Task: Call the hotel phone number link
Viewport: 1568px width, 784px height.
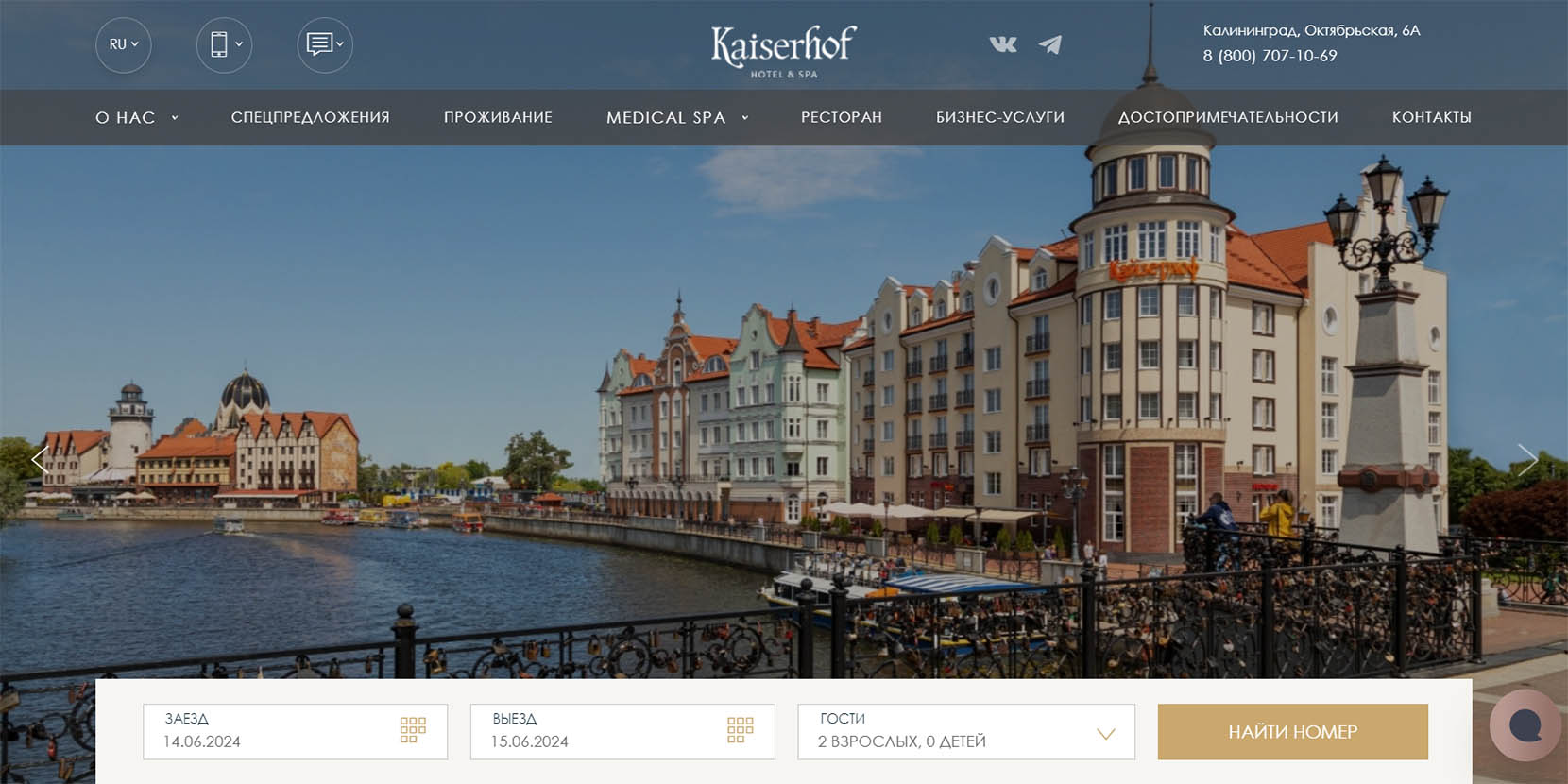Action: point(1270,56)
